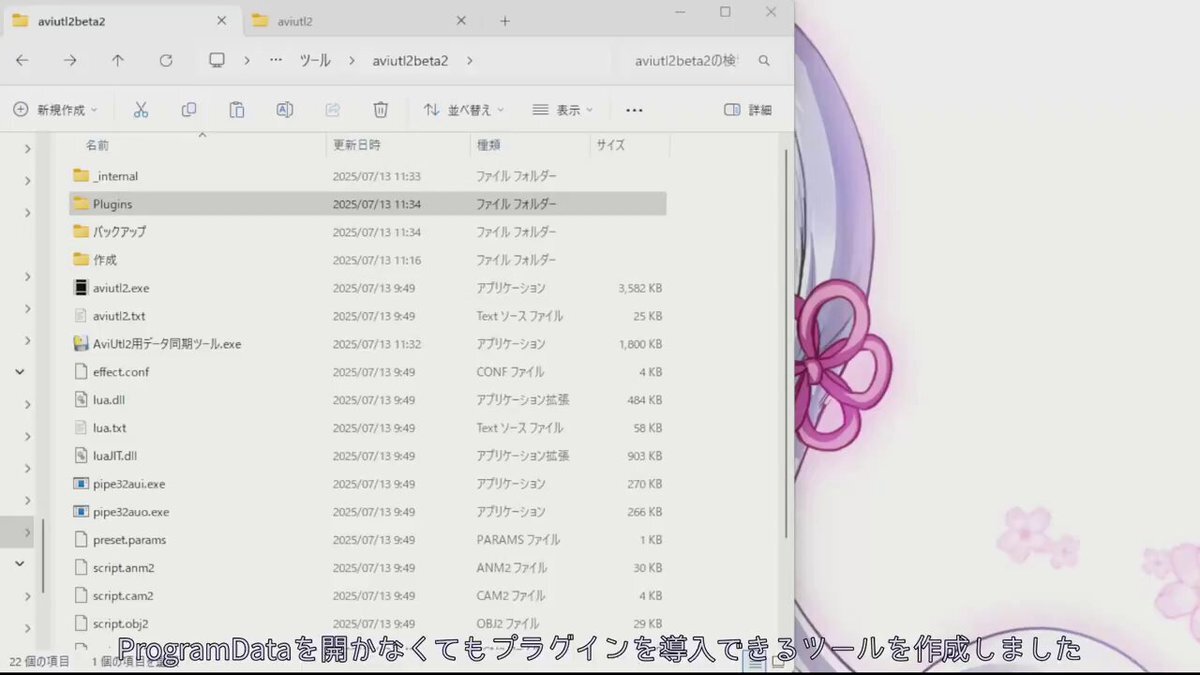The height and width of the screenshot is (675, 1200).
Task: Select the lua.txt file
Action: click(x=109, y=428)
